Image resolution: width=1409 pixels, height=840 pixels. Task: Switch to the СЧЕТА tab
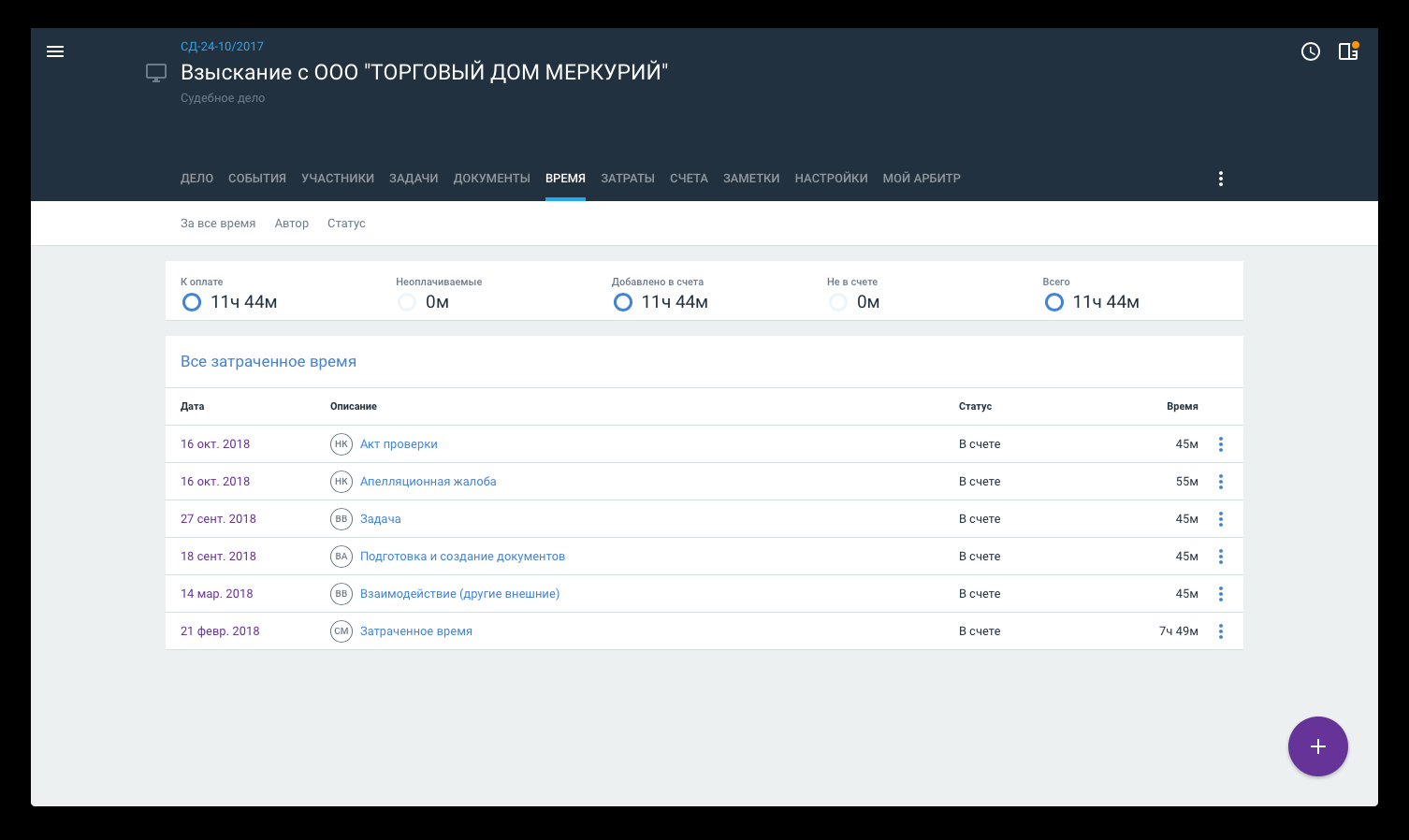(x=689, y=179)
